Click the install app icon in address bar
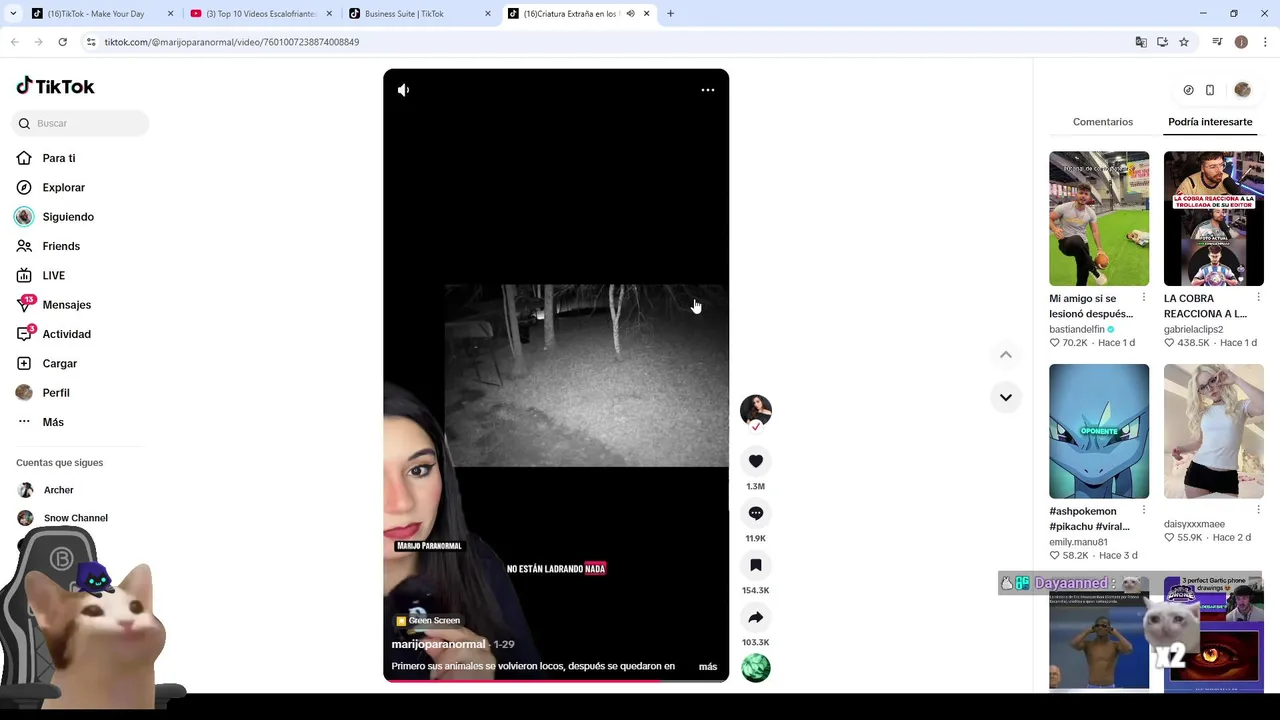 tap(1162, 42)
